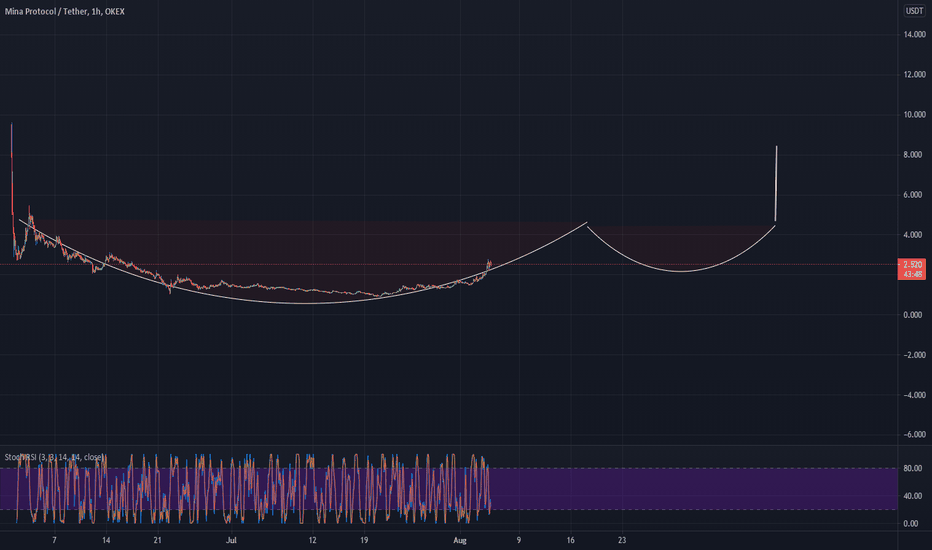The image size is (932, 550).
Task: Select the large cup curve drawing
Action: [x=307, y=304]
